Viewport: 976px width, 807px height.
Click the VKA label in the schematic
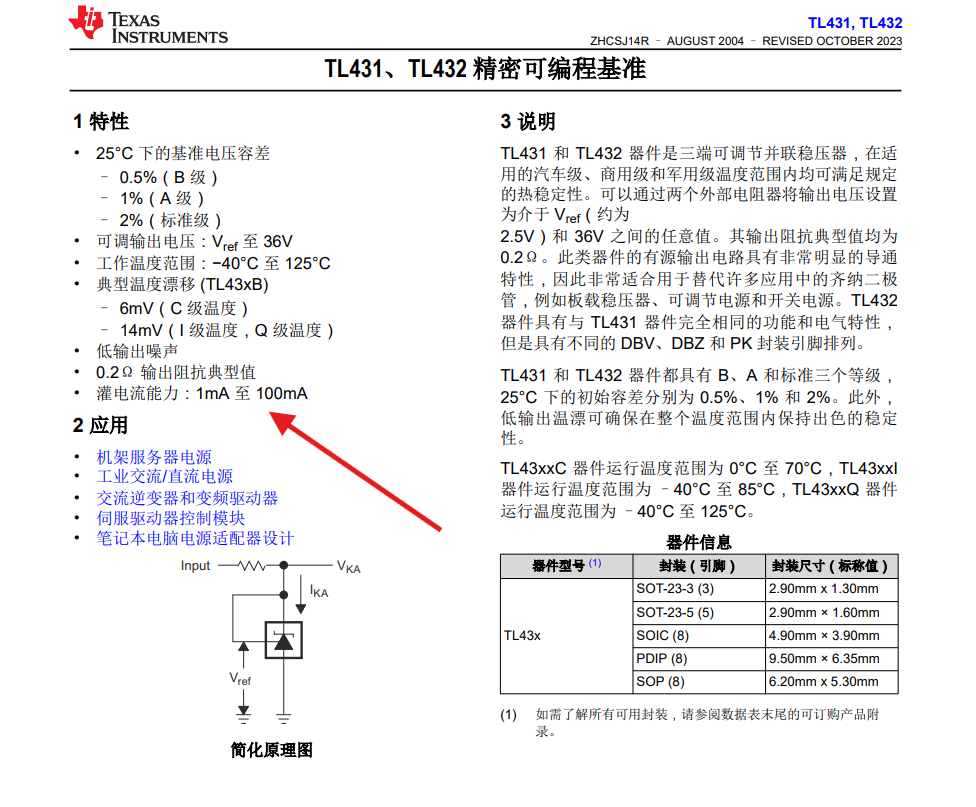pyautogui.click(x=349, y=567)
